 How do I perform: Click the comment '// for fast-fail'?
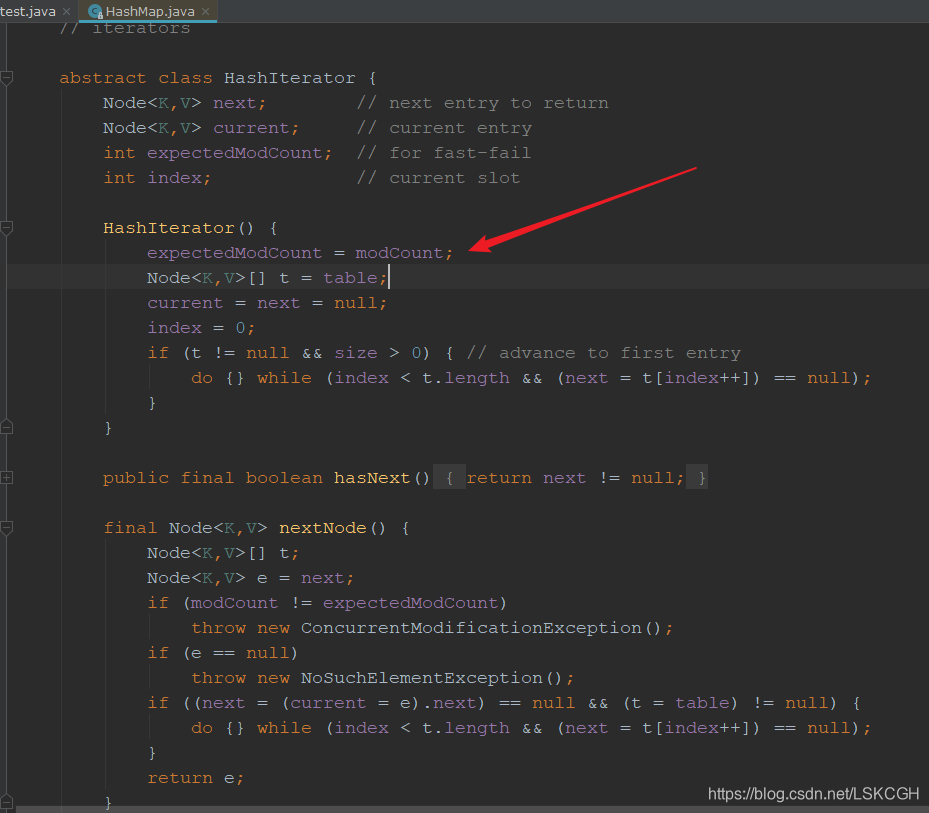pos(444,153)
